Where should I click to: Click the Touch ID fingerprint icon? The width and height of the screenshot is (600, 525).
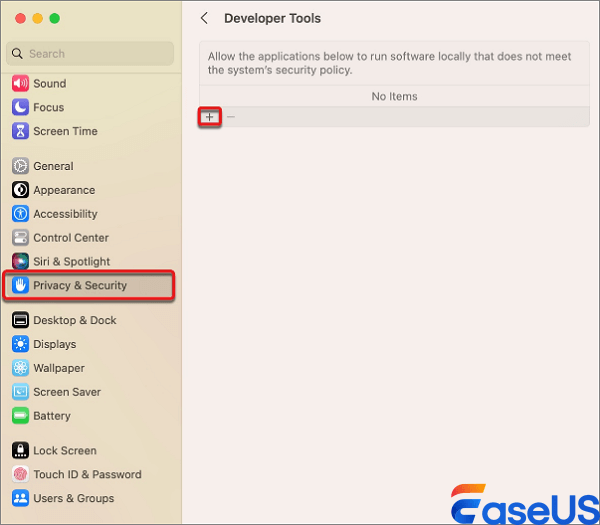[20, 474]
